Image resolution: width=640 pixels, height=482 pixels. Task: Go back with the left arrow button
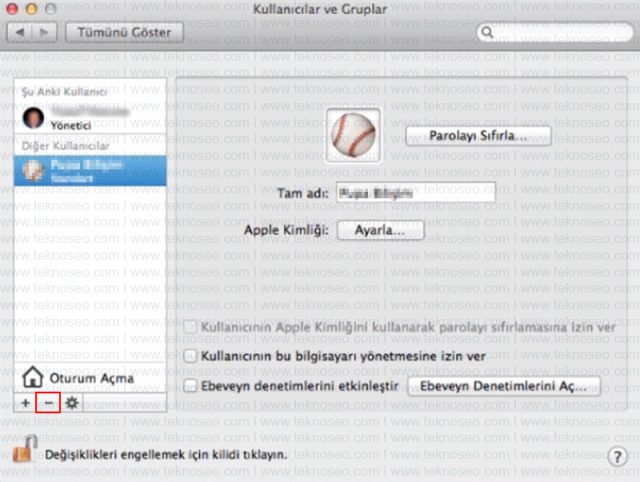(x=20, y=32)
